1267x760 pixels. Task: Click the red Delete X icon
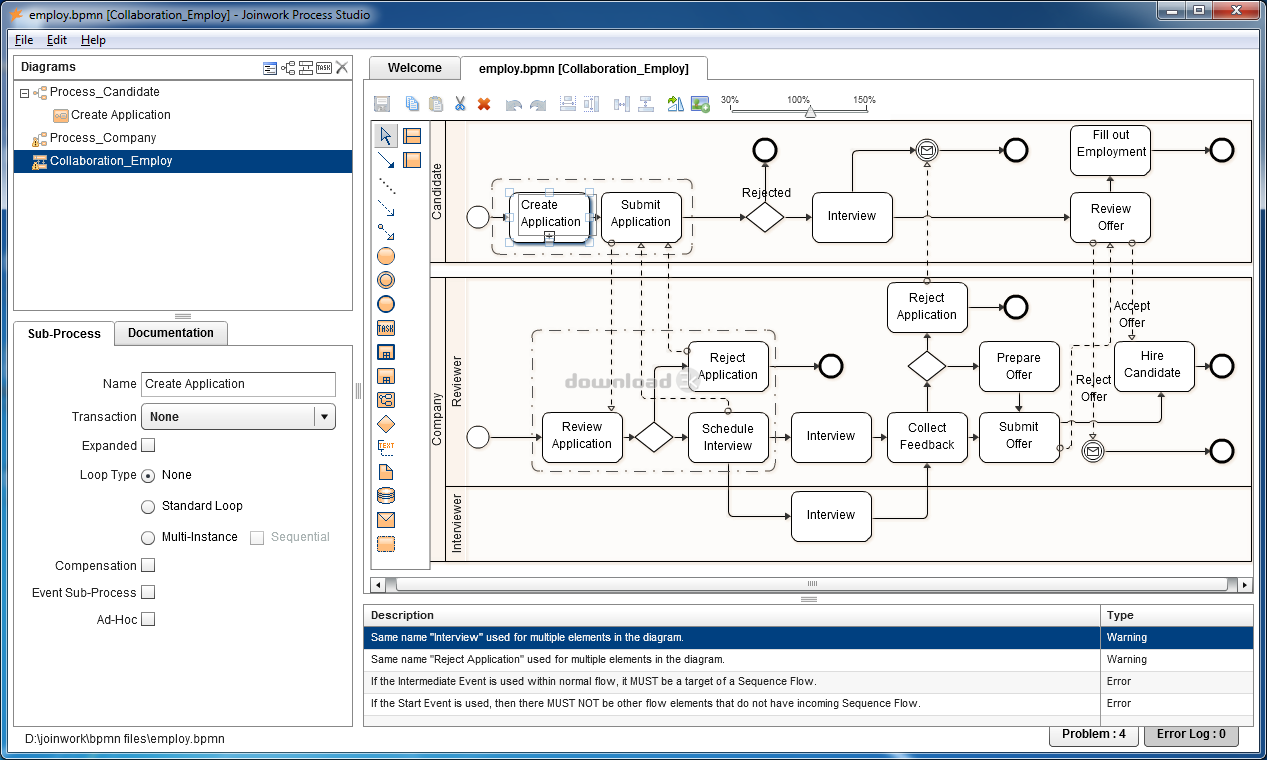click(x=484, y=104)
